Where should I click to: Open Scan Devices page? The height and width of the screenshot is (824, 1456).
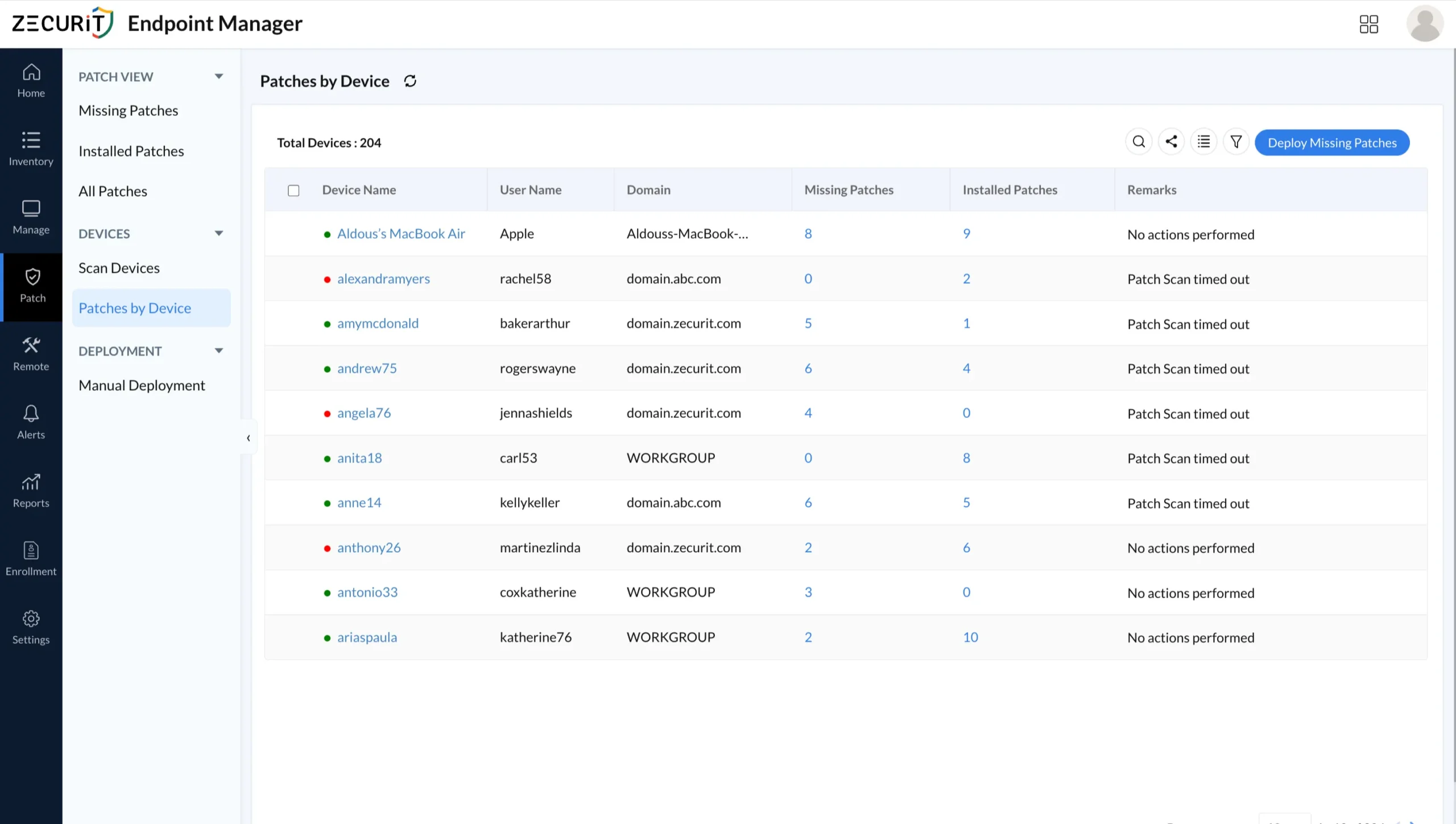coord(119,268)
